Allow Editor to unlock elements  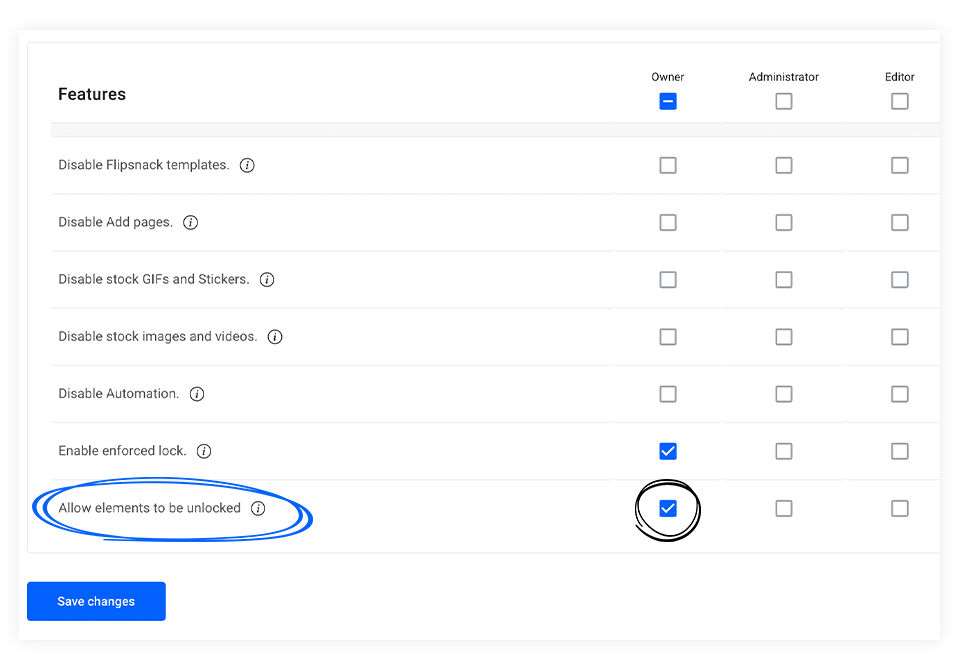900,509
